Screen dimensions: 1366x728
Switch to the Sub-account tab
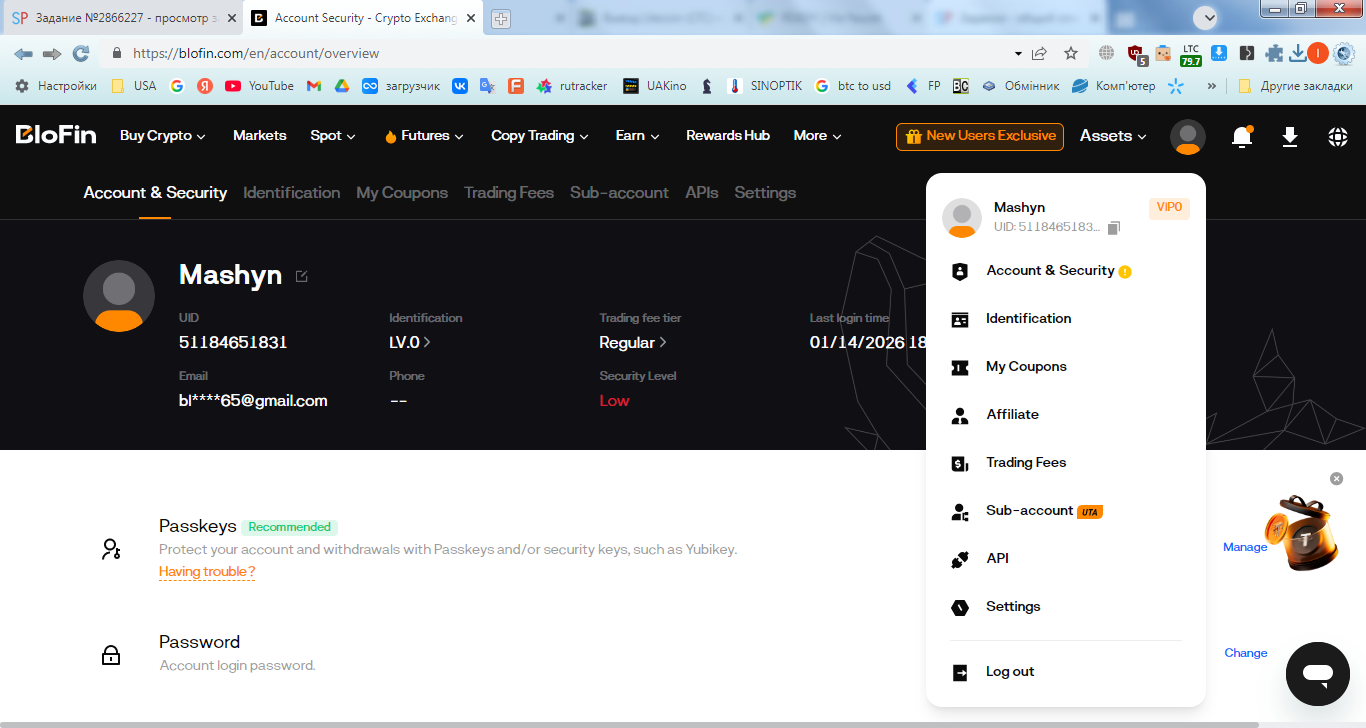coord(619,193)
